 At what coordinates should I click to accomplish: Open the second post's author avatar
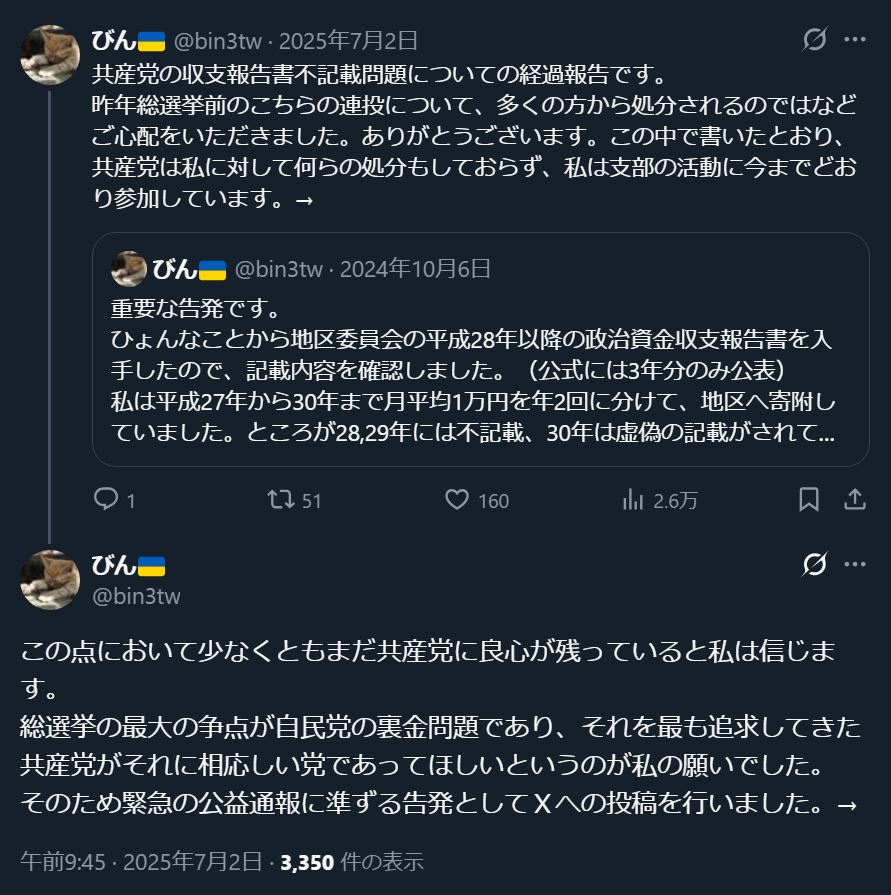[x=50, y=580]
